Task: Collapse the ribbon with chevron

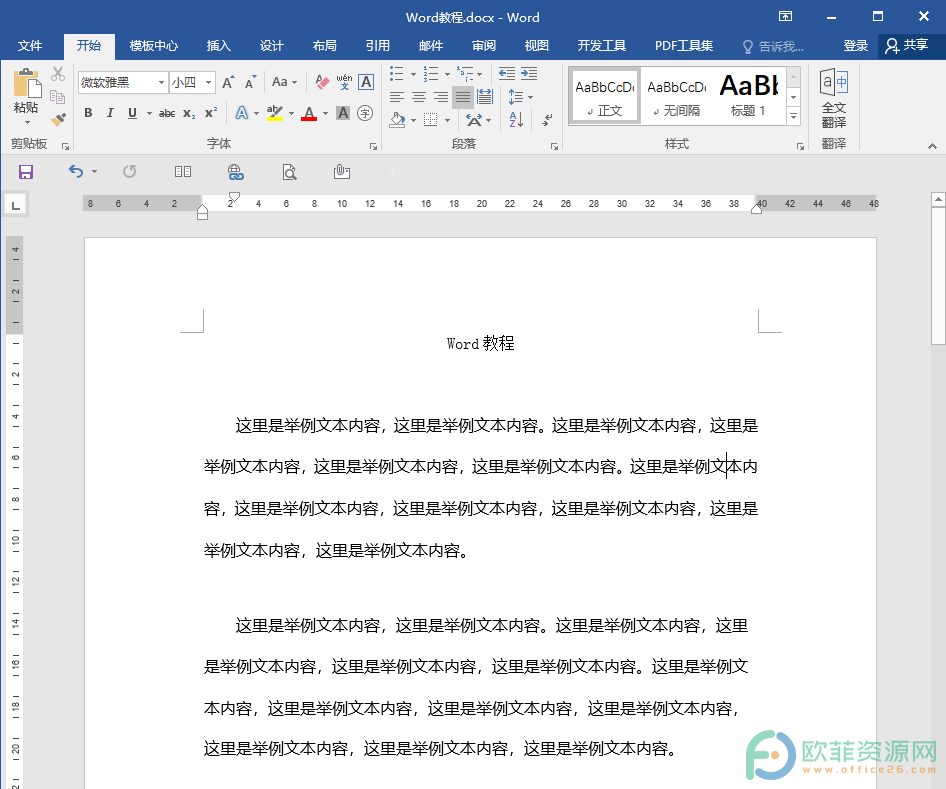Action: pos(932,146)
